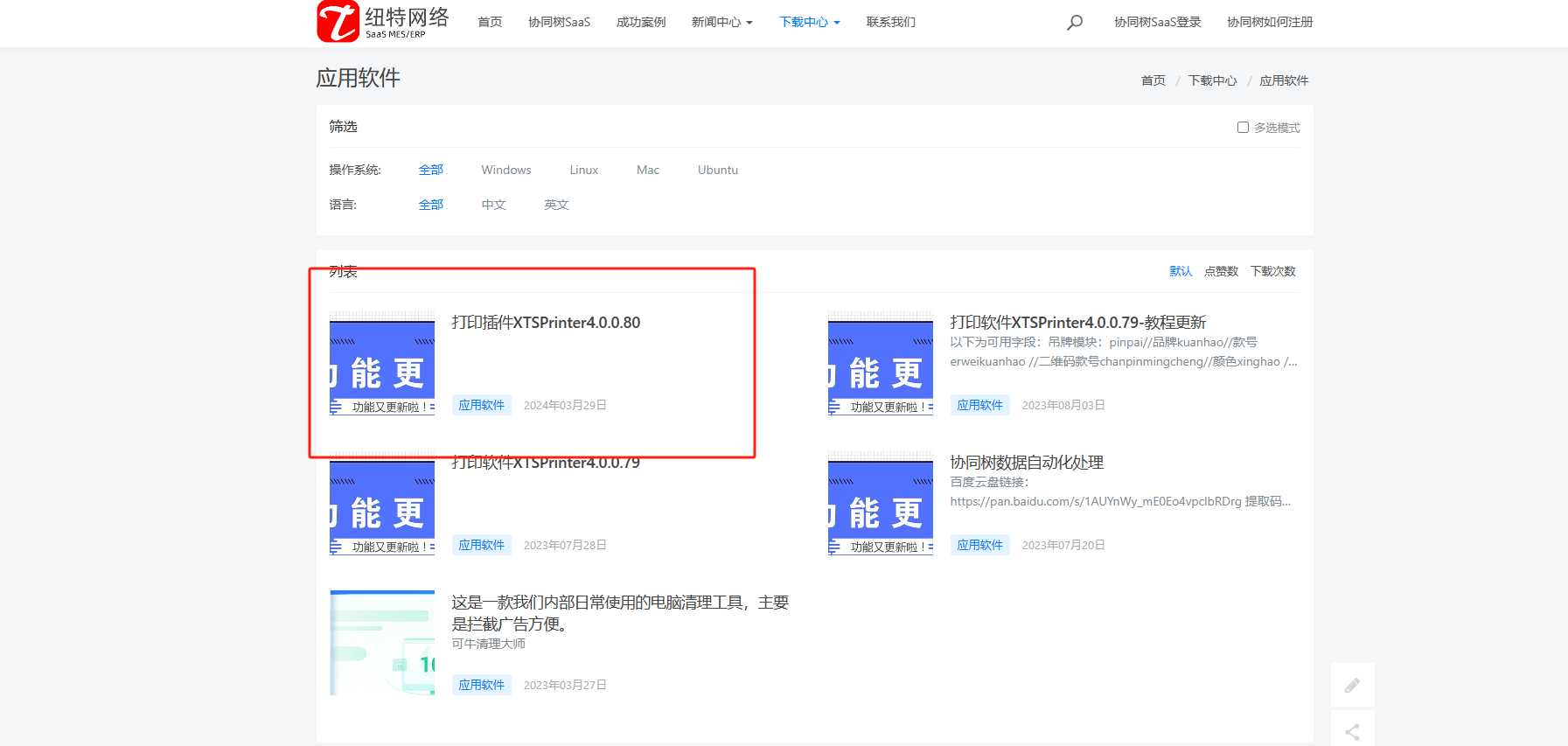Filter by Linux operating system

[584, 170]
